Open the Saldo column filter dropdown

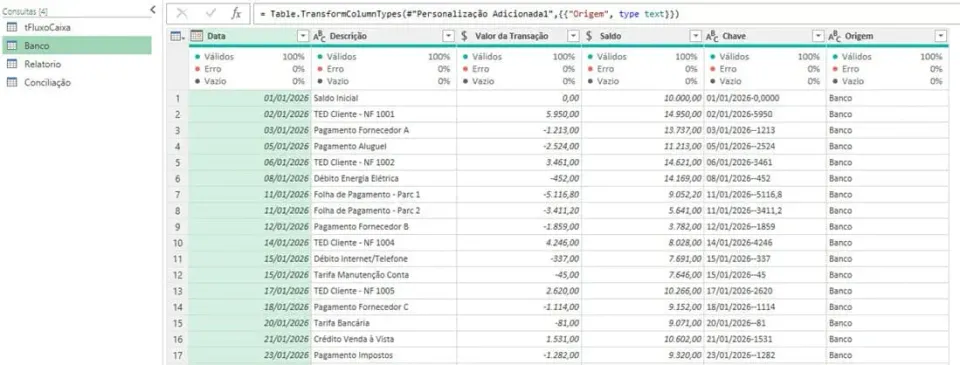[696, 36]
